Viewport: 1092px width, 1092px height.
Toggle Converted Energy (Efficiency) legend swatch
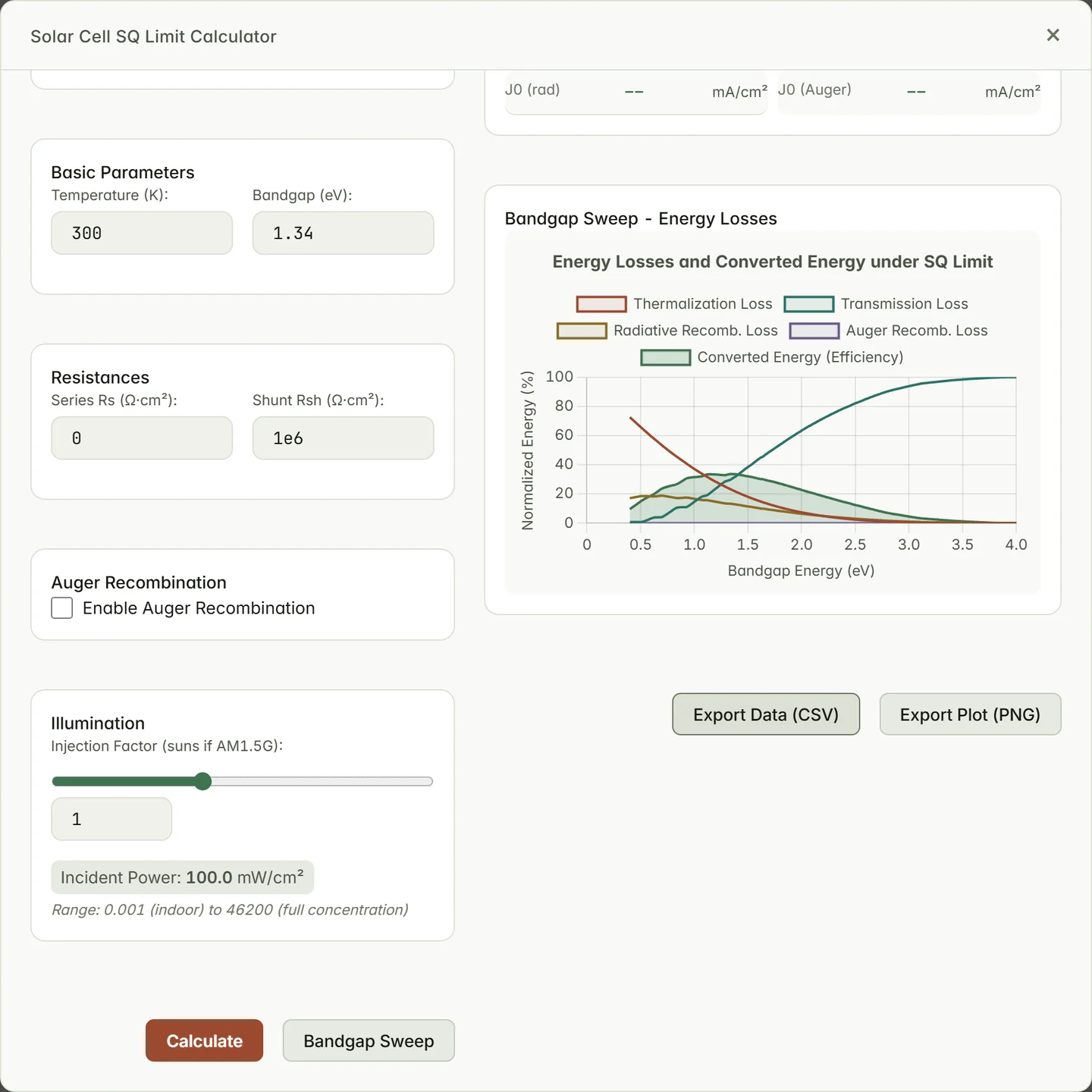click(x=666, y=357)
